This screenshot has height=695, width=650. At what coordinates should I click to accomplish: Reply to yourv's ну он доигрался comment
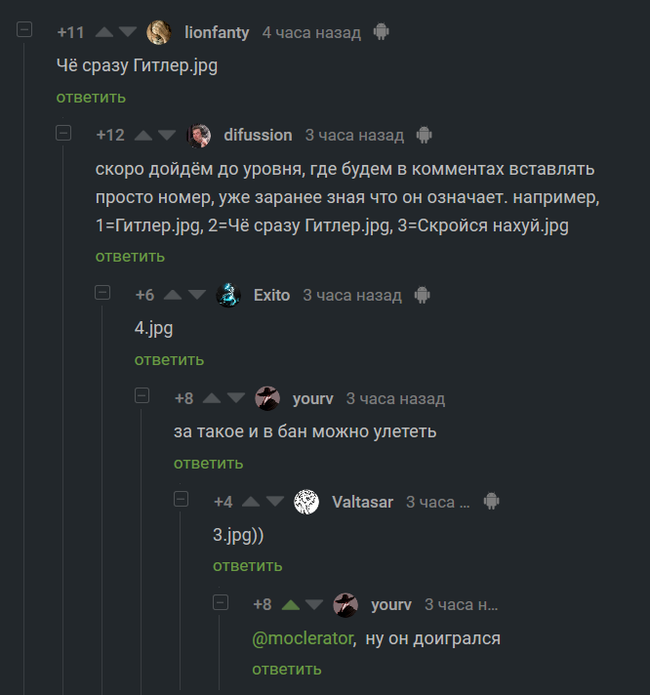tap(287, 669)
